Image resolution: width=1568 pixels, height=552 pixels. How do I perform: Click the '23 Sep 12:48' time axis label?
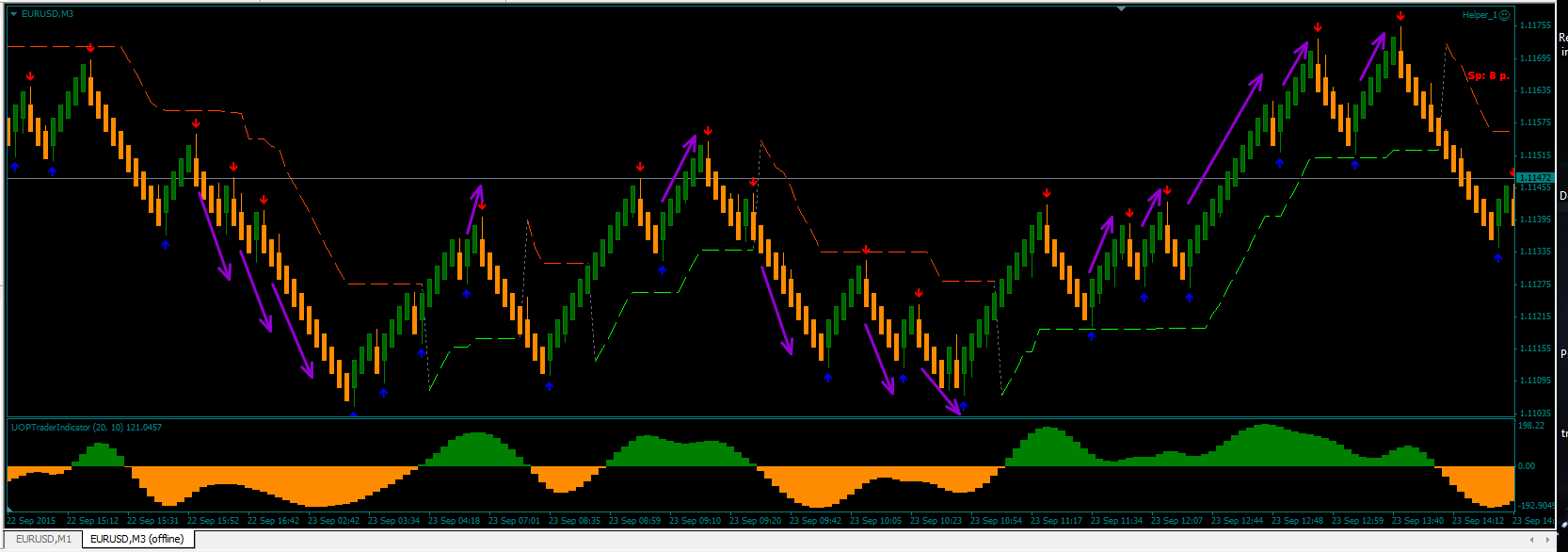pos(1298,521)
